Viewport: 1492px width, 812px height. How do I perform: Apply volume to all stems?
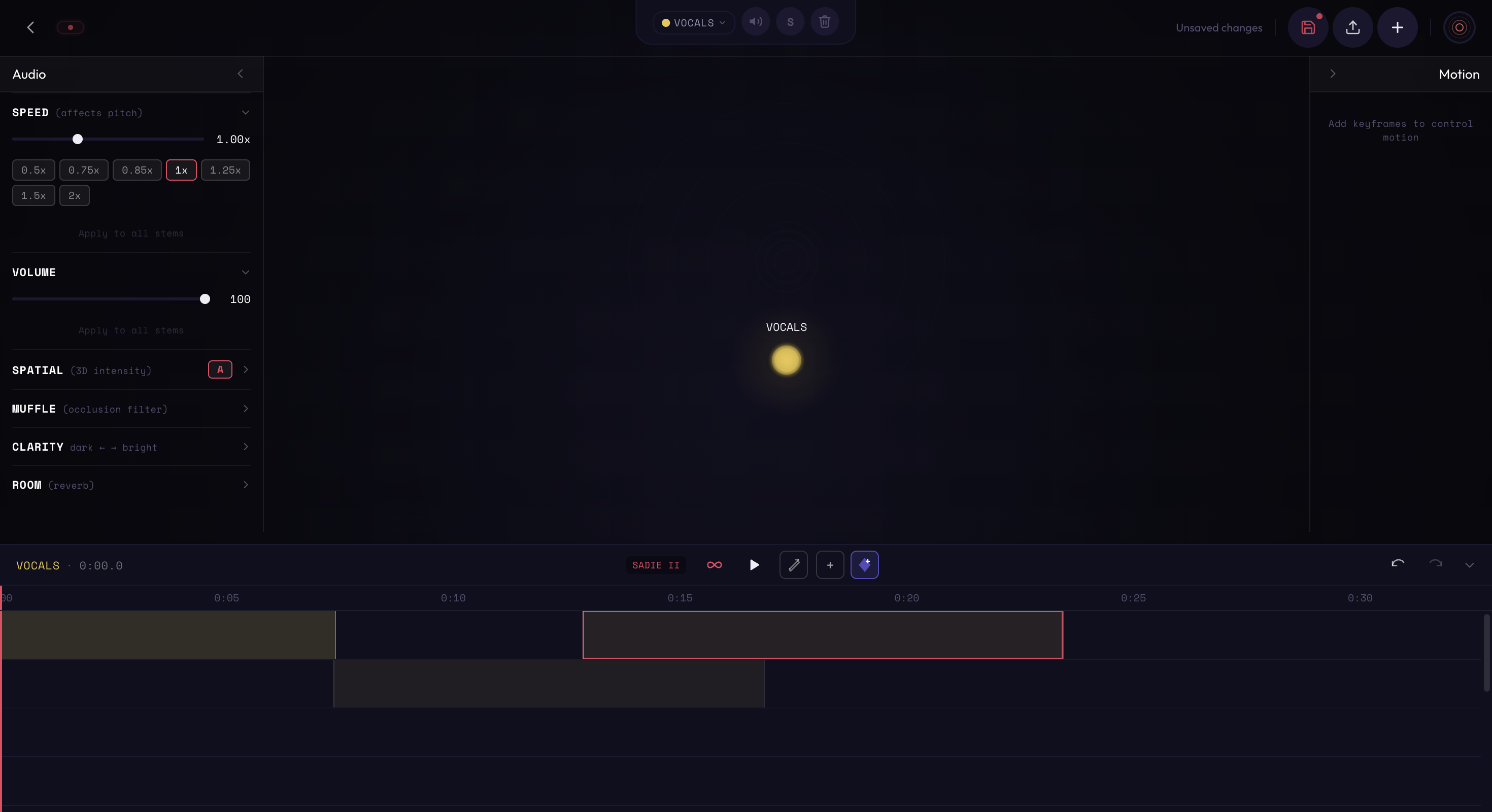coord(131,330)
